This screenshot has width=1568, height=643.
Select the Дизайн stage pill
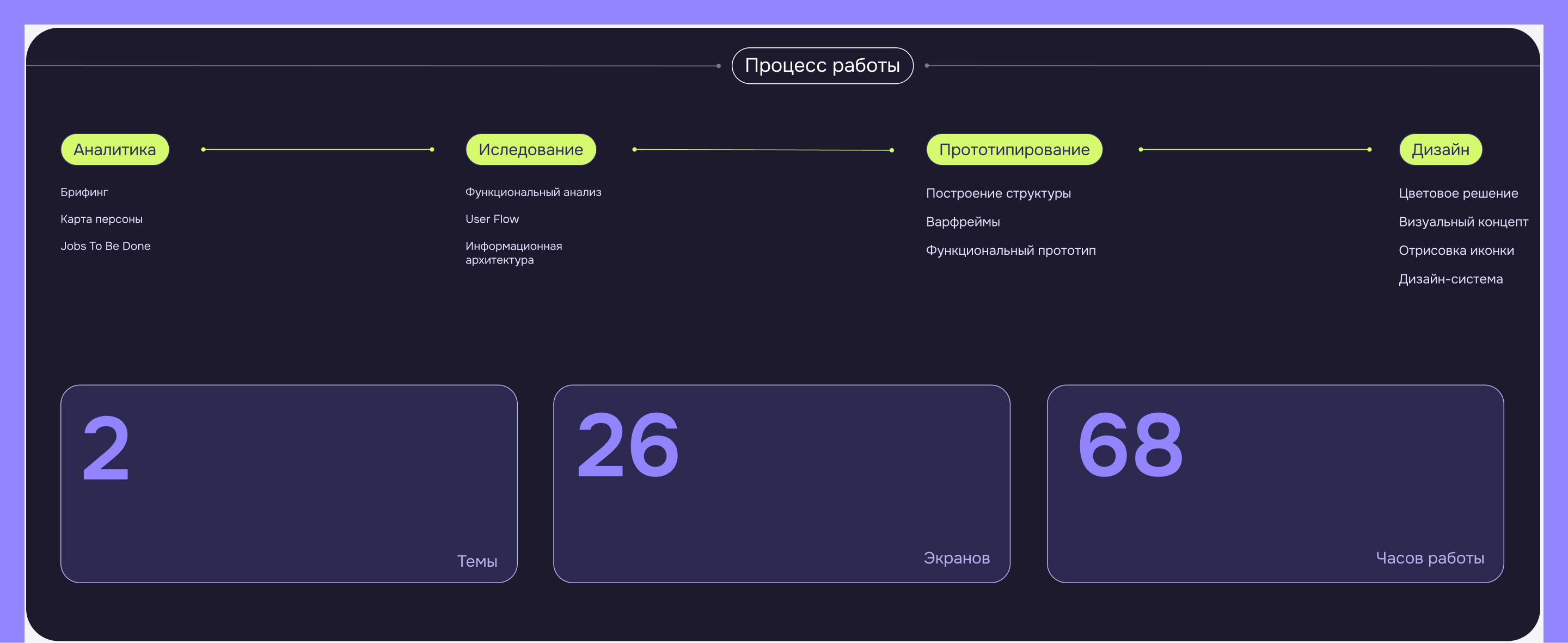click(1441, 149)
